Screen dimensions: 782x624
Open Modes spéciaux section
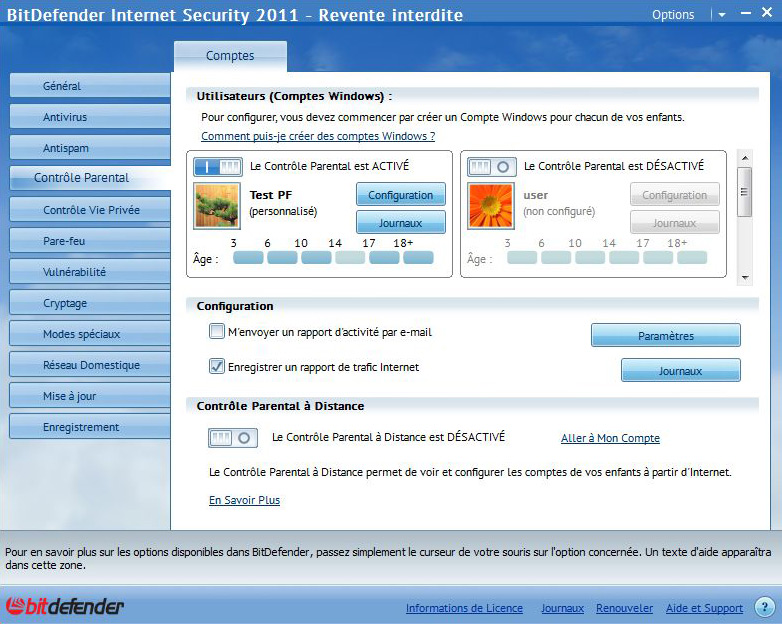(90, 334)
